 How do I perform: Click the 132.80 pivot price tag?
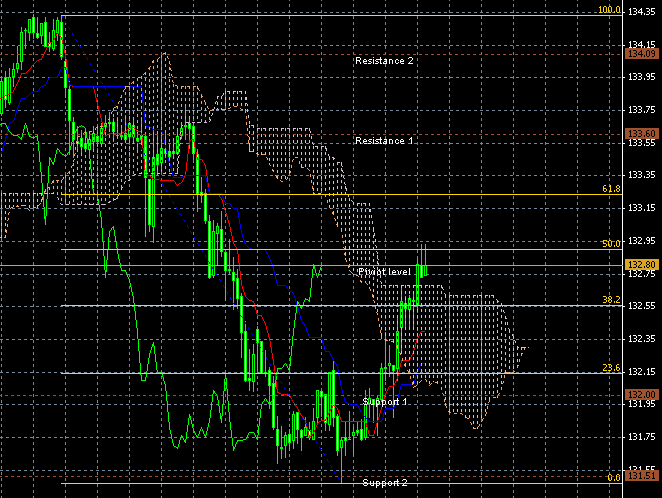click(642, 265)
